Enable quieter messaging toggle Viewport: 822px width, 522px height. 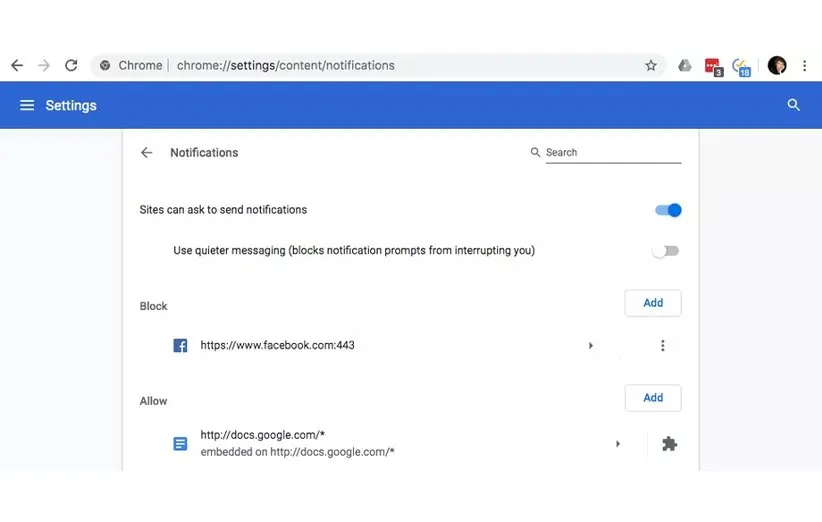coord(665,251)
